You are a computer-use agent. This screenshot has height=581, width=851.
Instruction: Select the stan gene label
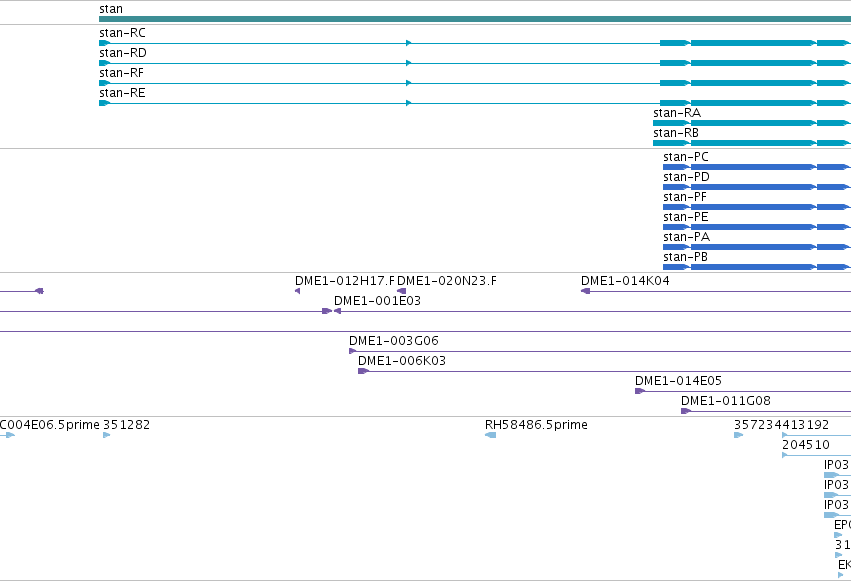(x=111, y=9)
